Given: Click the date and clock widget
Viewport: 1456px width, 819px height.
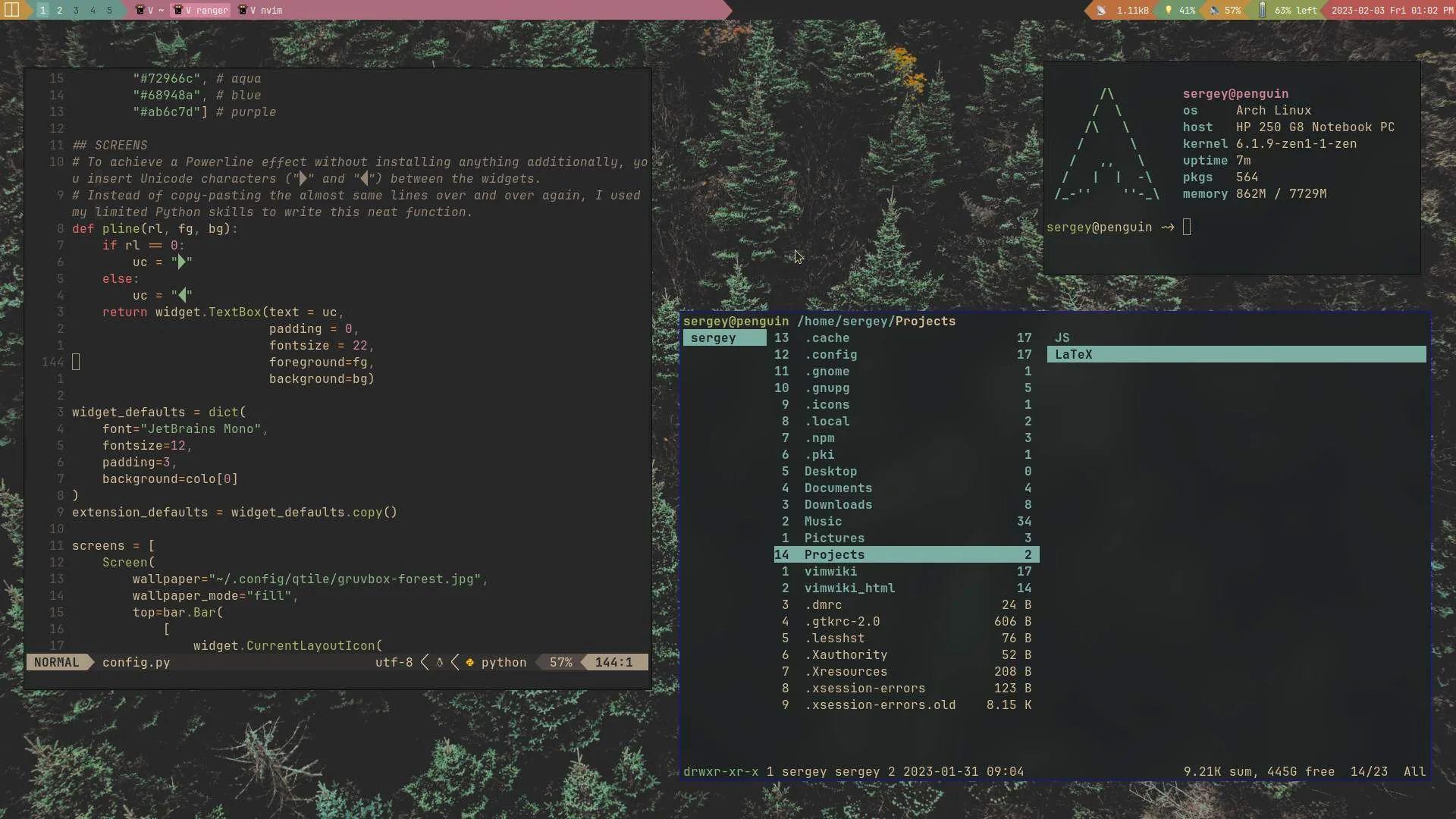Looking at the screenshot, I should [1392, 11].
